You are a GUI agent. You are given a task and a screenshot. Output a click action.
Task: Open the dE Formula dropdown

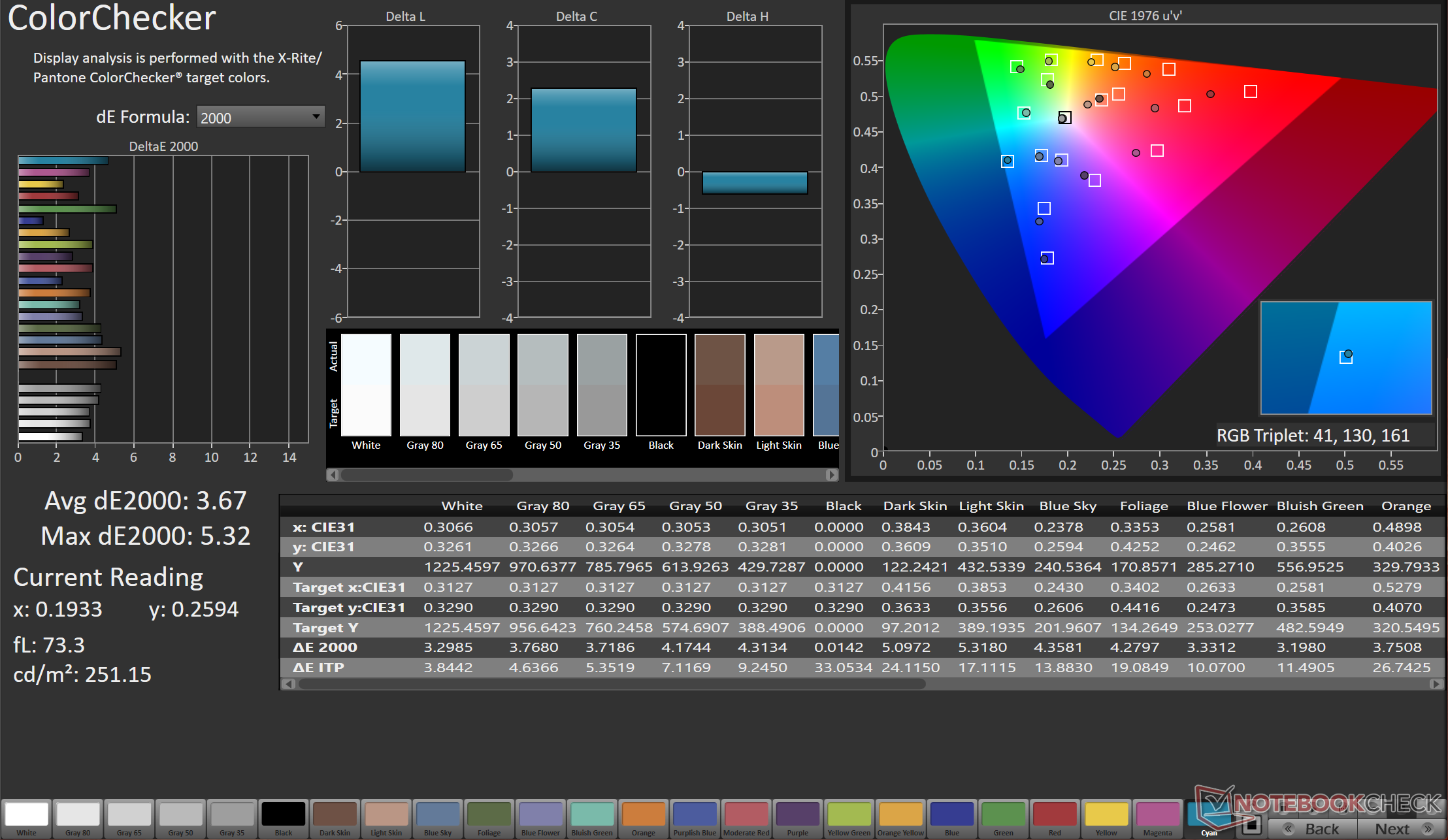coord(260,118)
